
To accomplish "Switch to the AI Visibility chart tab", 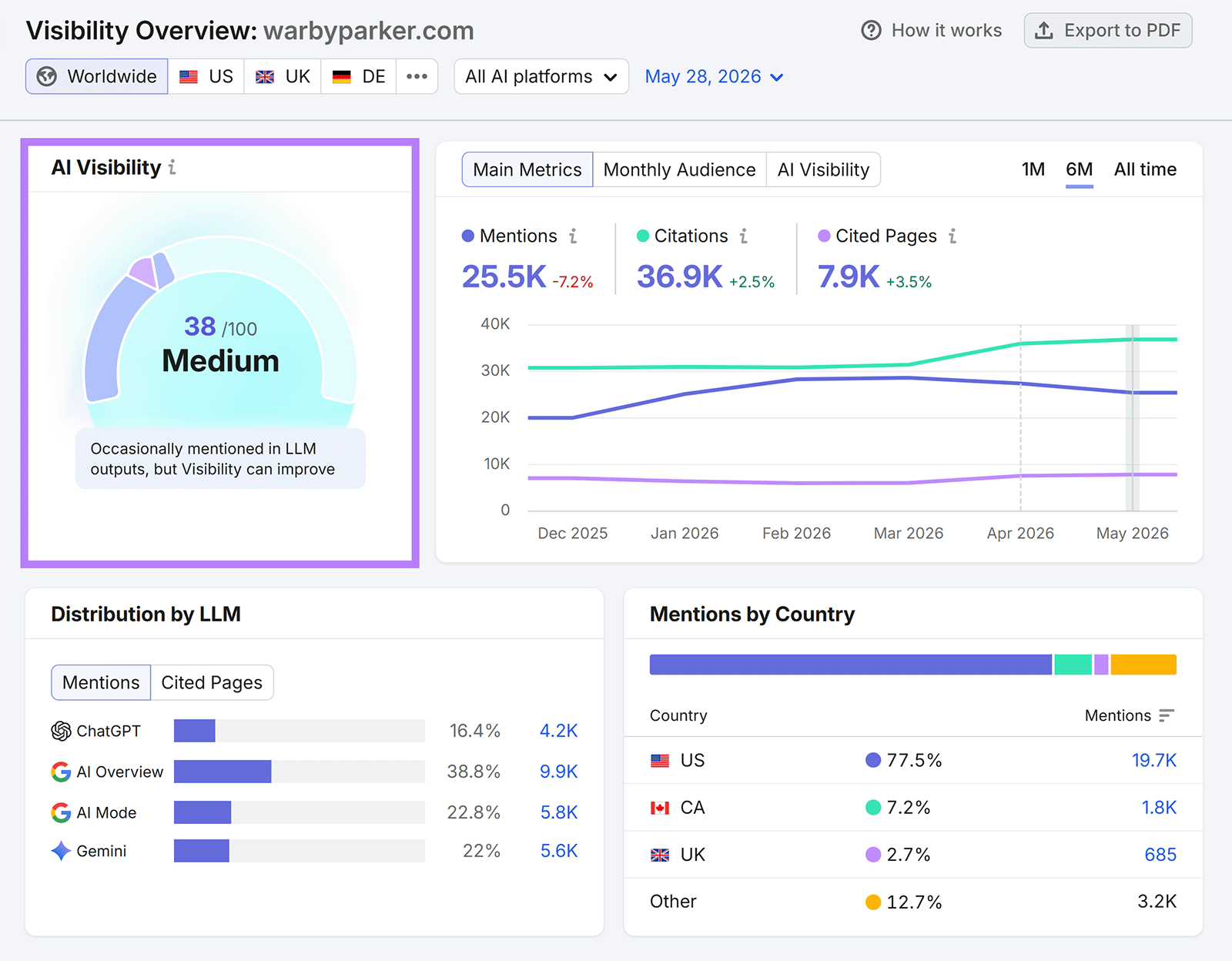I will tap(823, 169).
